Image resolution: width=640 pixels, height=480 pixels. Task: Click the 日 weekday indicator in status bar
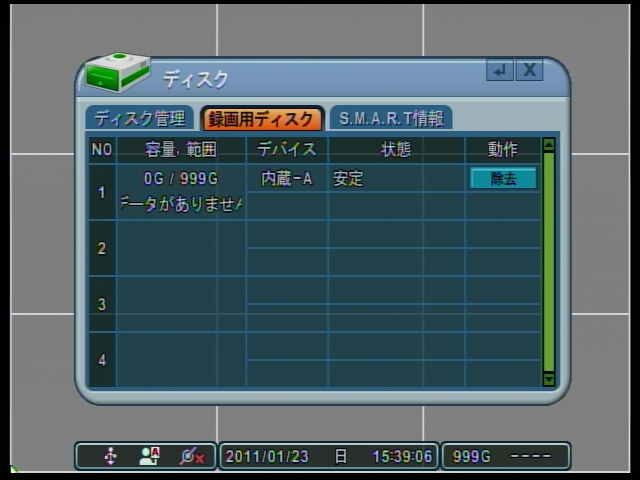click(340, 456)
